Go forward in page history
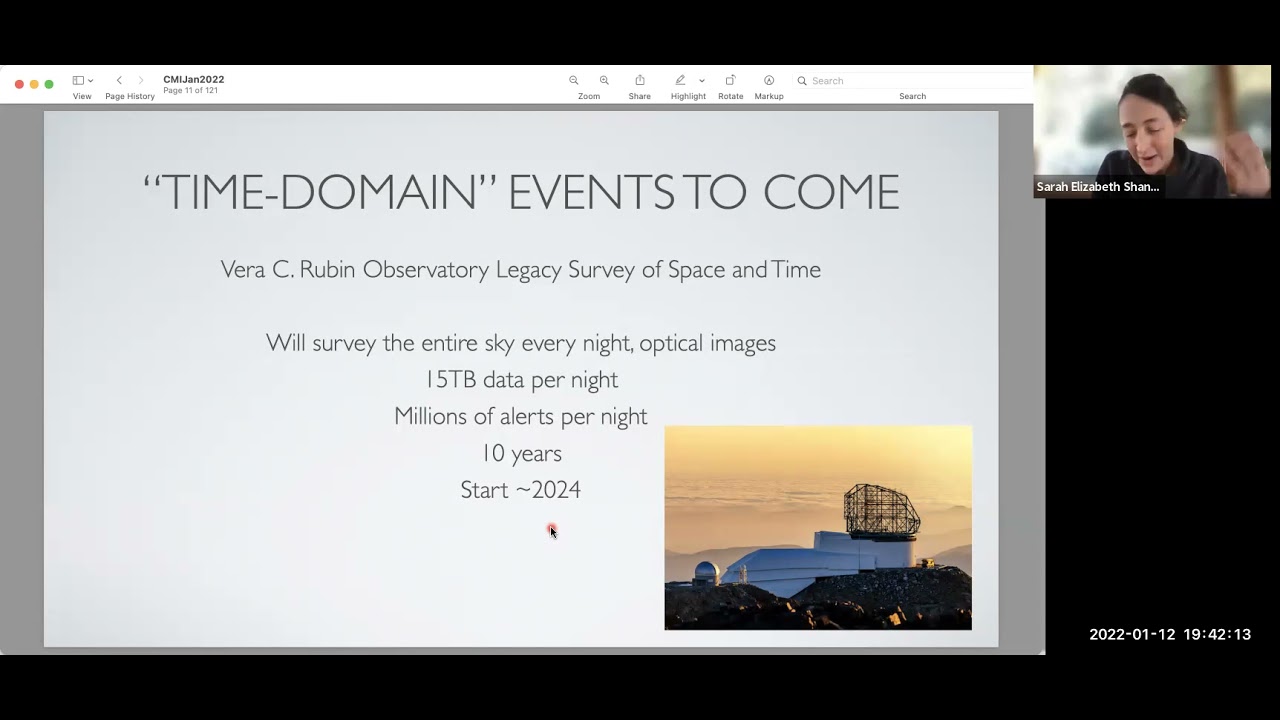1280x720 pixels. click(141, 81)
